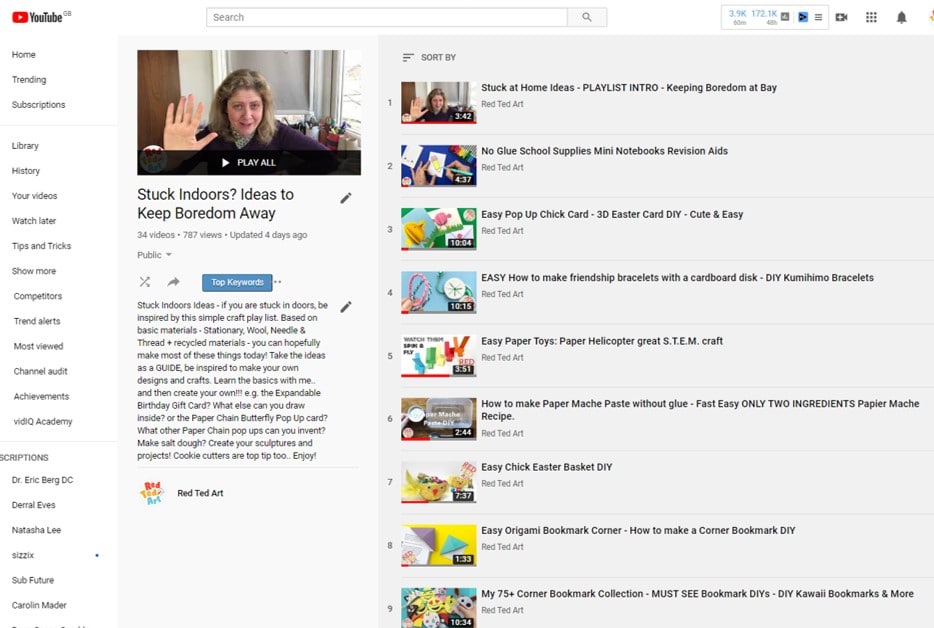Open Trend alerts in sidebar
The height and width of the screenshot is (628, 934).
point(37,321)
